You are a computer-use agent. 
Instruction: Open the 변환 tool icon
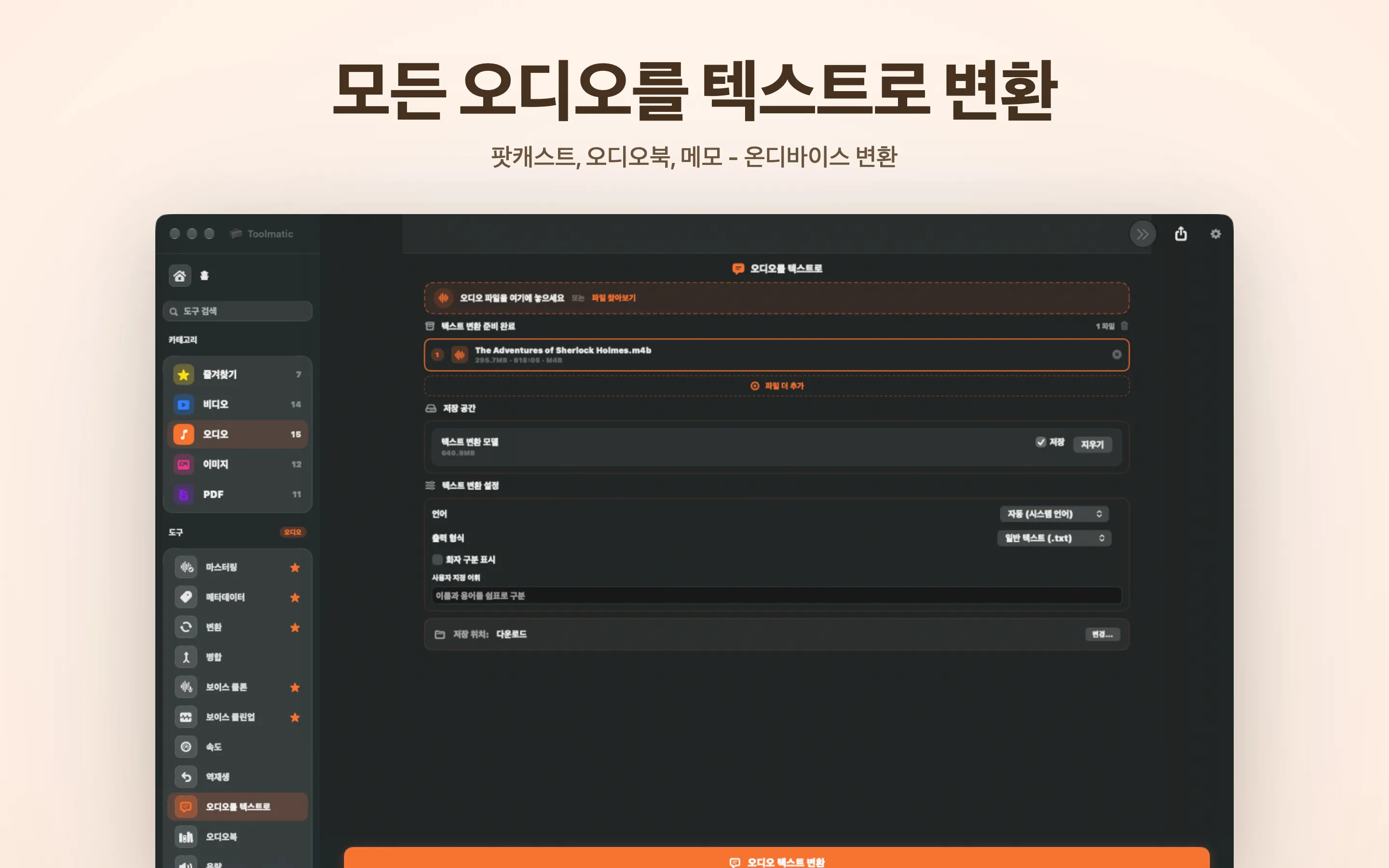pyautogui.click(x=185, y=627)
